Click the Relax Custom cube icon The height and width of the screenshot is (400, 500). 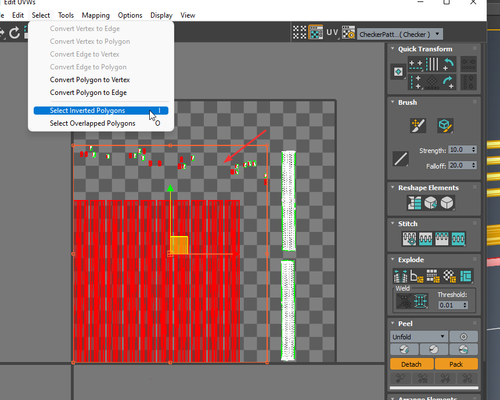tap(447, 203)
